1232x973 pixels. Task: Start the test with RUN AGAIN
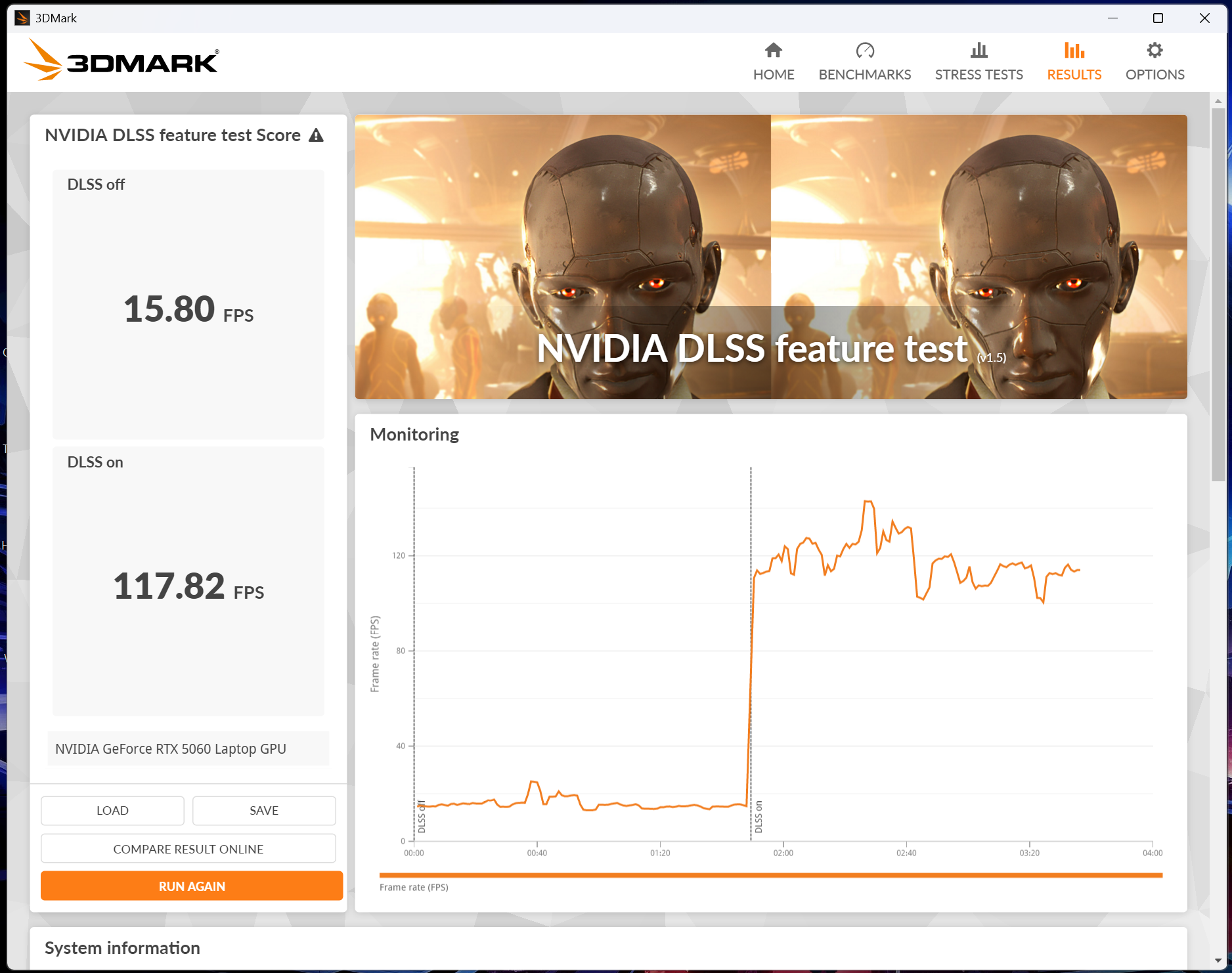[x=192, y=886]
